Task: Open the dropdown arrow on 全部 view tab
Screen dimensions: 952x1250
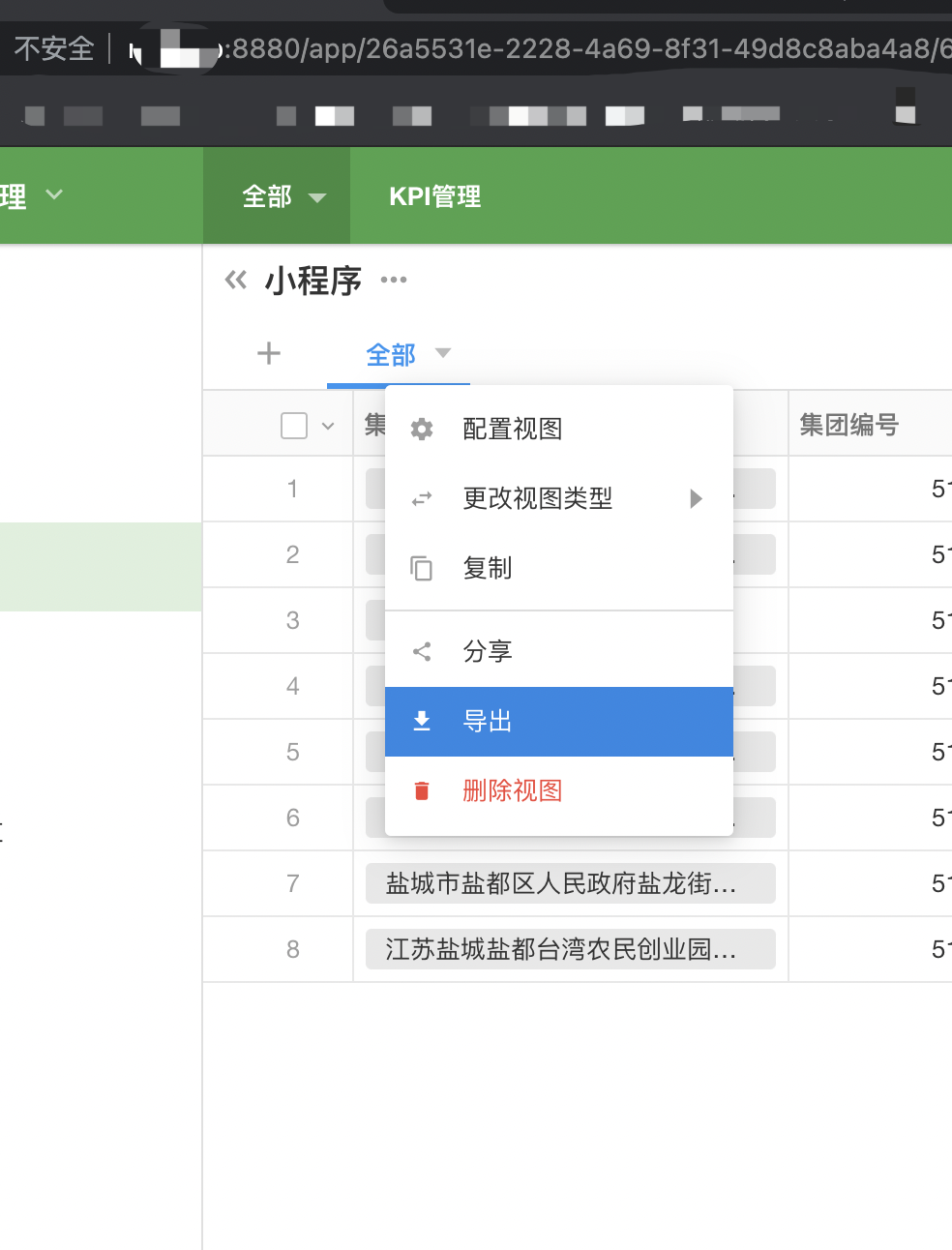Action: [443, 353]
